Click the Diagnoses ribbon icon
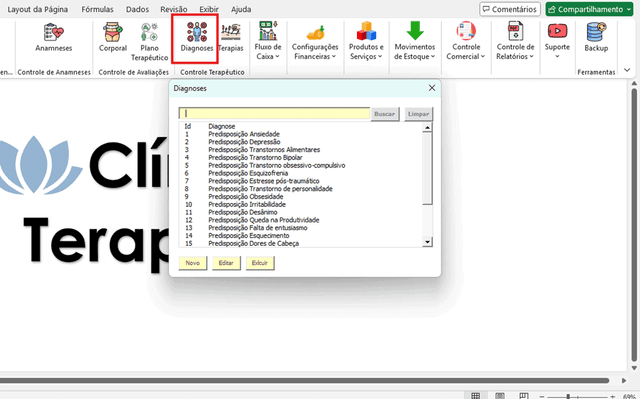The height and width of the screenshot is (399, 640). [197, 37]
